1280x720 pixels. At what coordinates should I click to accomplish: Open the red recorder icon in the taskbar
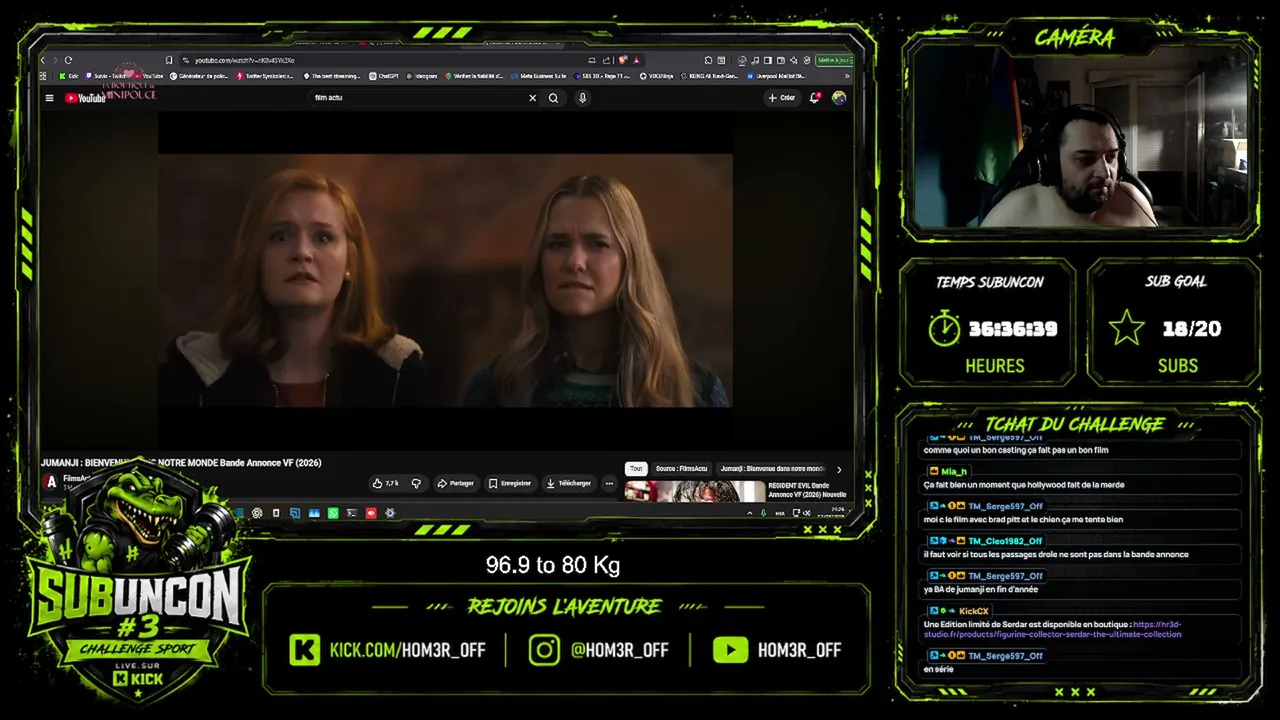pyautogui.click(x=371, y=513)
